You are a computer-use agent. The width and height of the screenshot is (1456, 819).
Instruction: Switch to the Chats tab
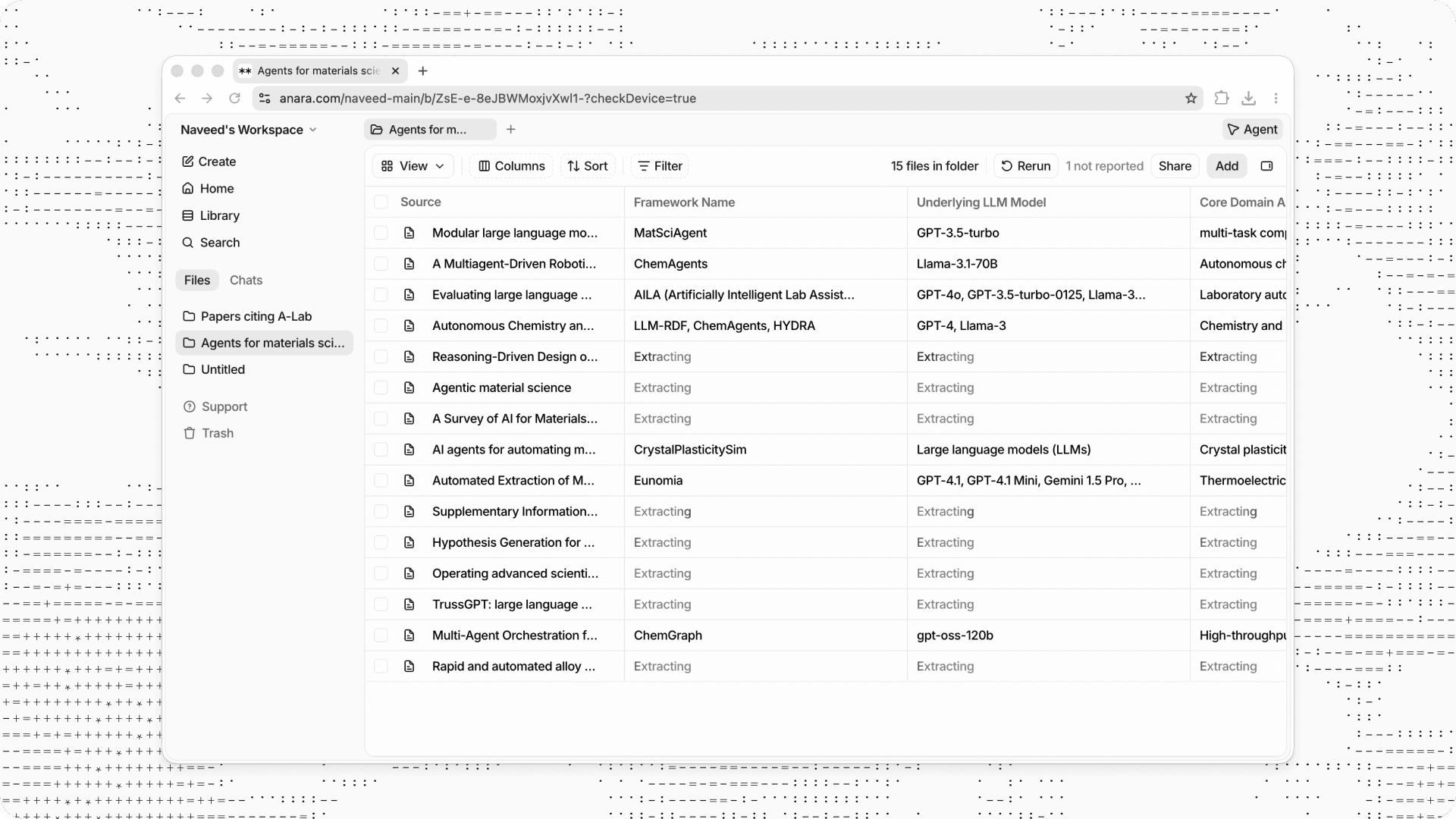pyautogui.click(x=246, y=281)
